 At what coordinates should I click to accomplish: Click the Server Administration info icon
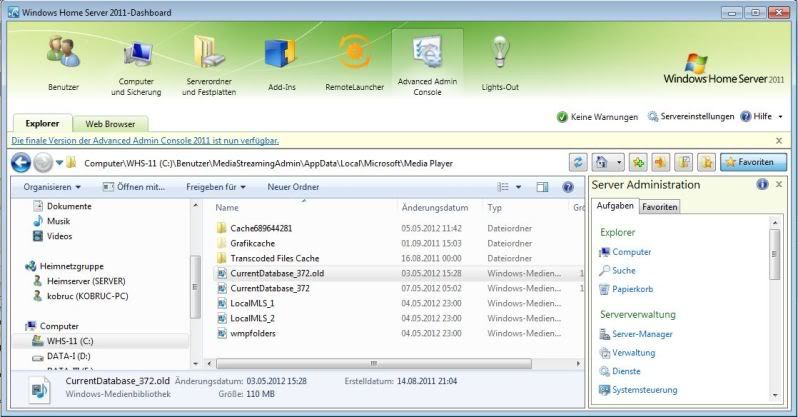(x=762, y=184)
